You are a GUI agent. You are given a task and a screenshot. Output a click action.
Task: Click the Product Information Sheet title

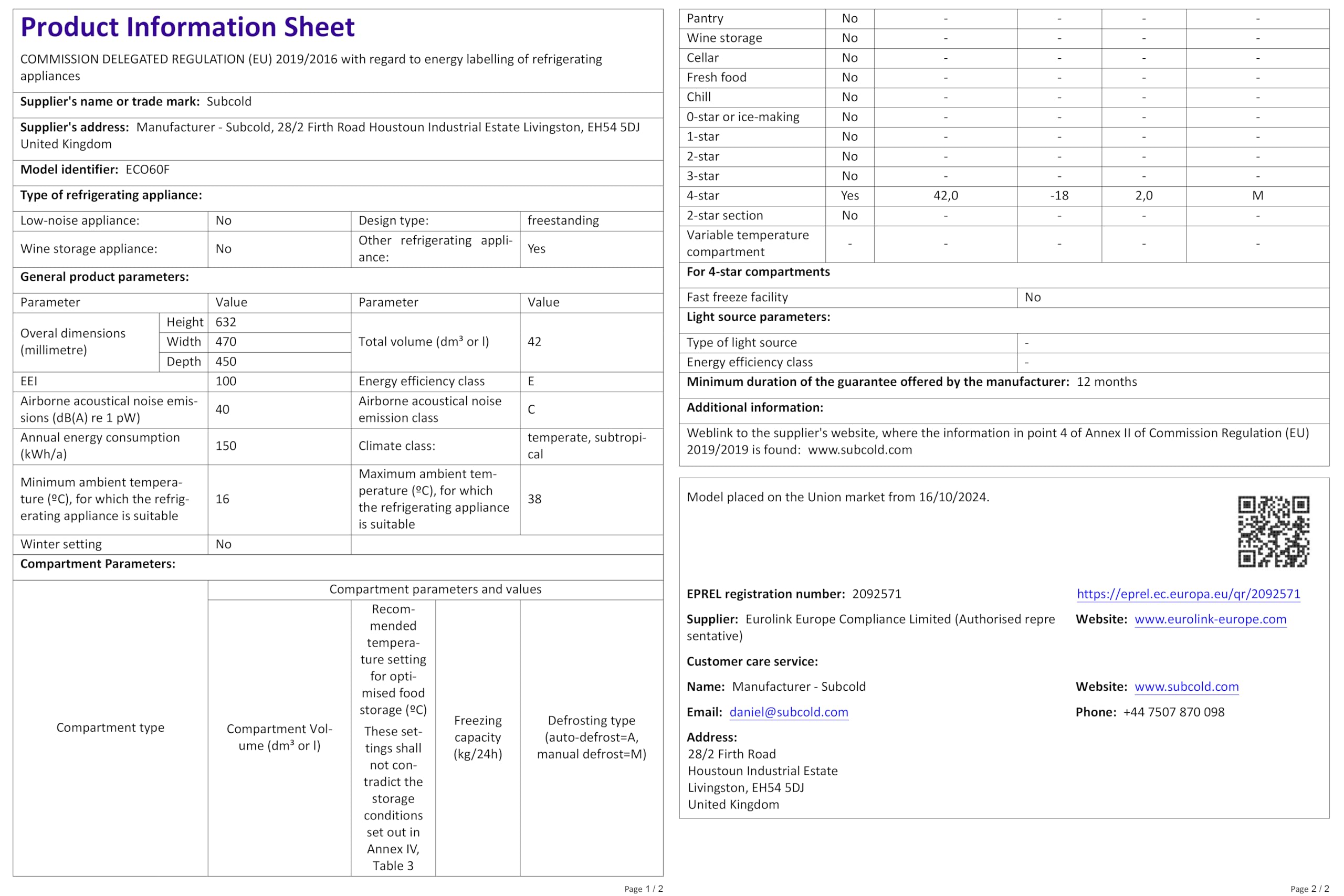(x=187, y=27)
